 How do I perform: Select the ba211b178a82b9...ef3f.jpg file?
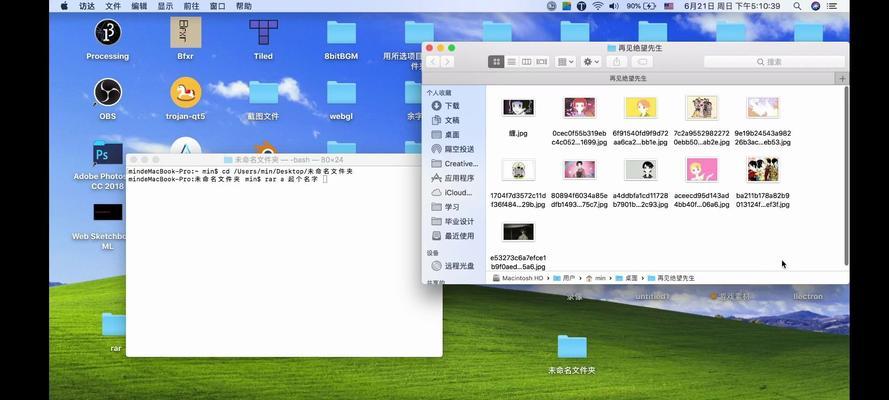coord(763,170)
